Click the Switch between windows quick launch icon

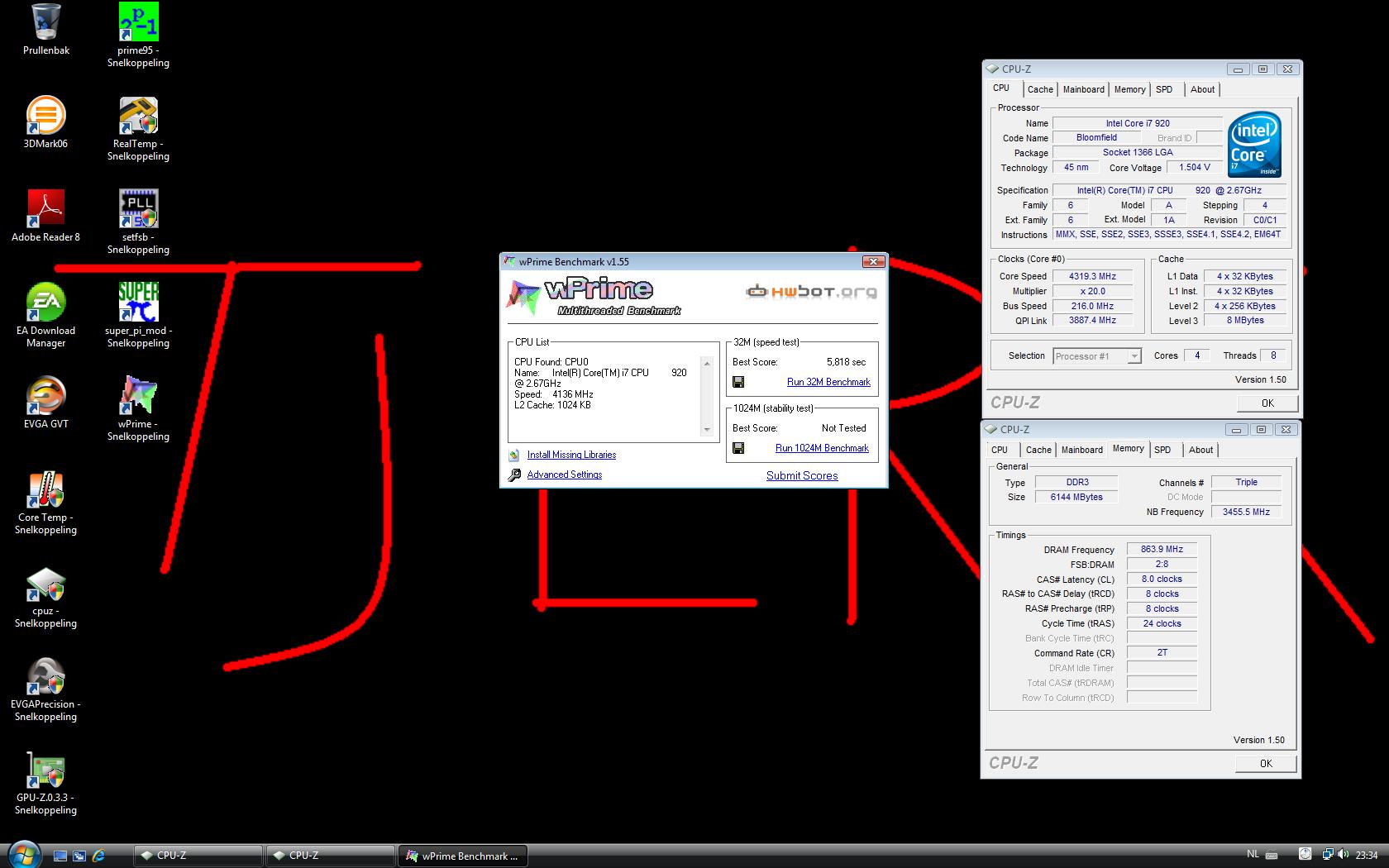click(x=79, y=856)
